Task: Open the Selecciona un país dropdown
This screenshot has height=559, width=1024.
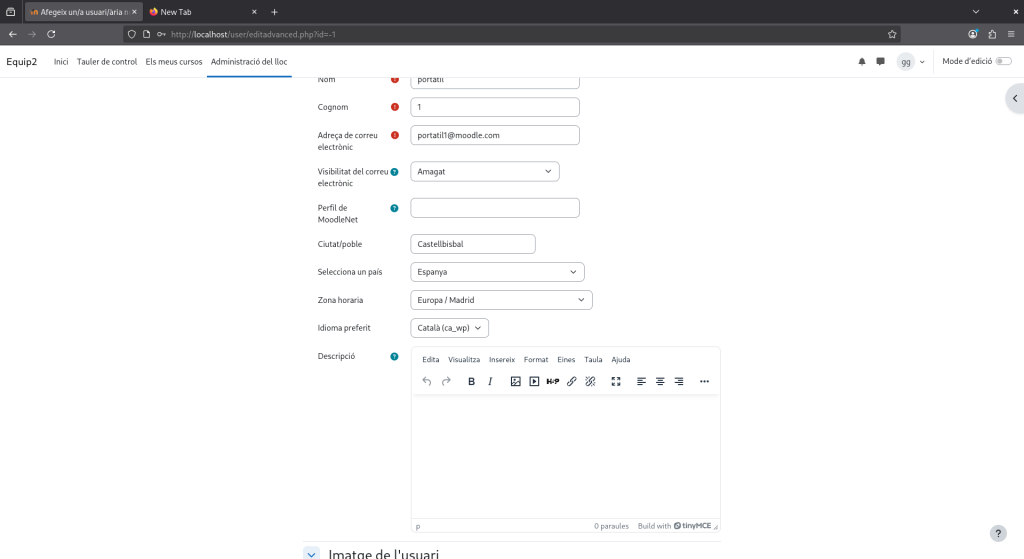Action: click(497, 272)
